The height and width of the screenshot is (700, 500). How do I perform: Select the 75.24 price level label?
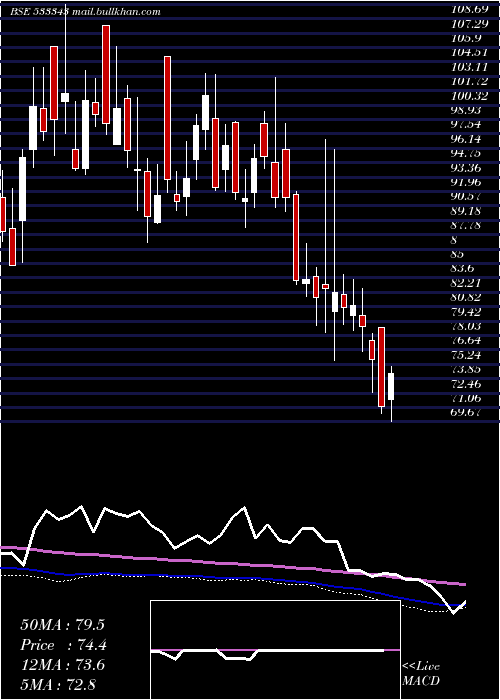(x=466, y=355)
